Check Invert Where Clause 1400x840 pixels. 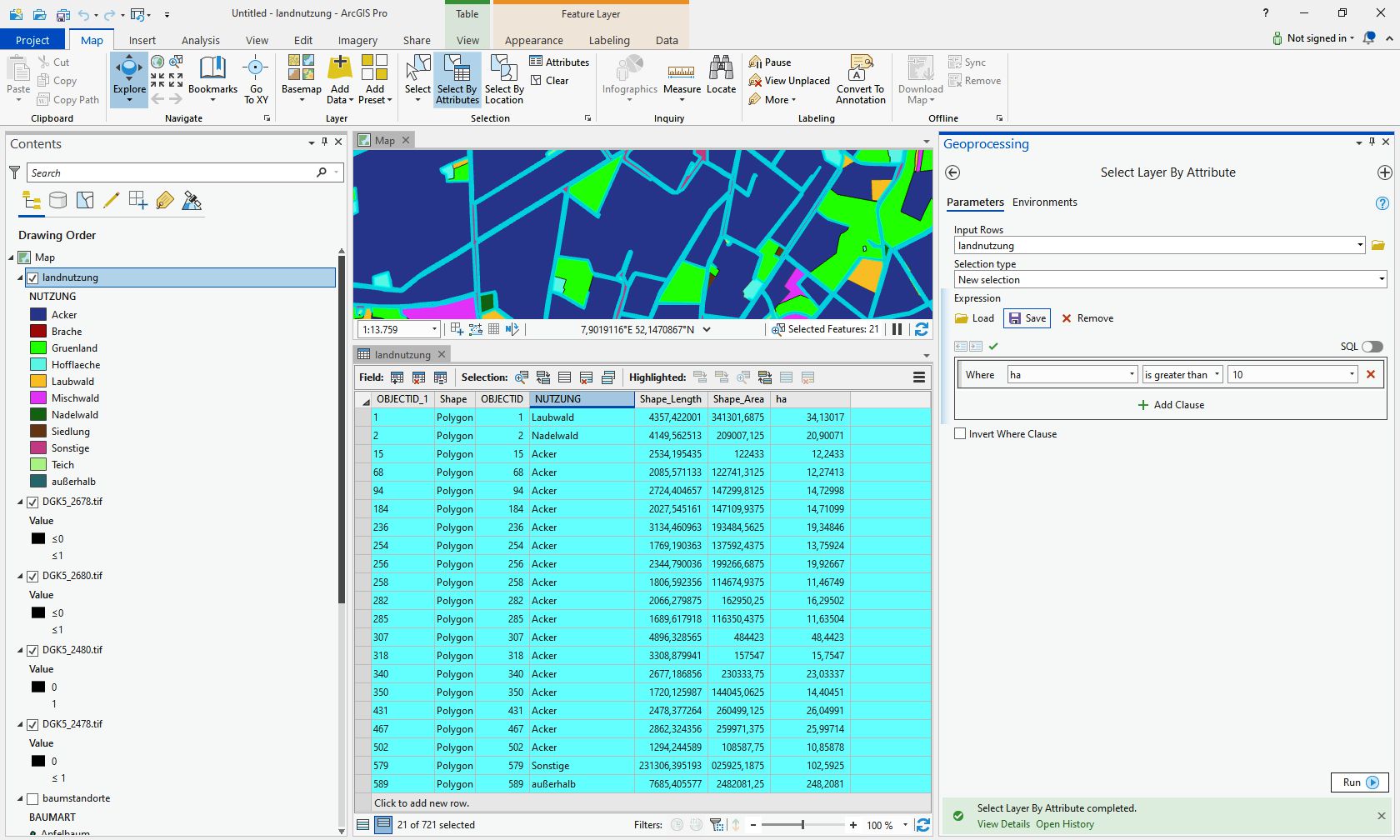960,434
